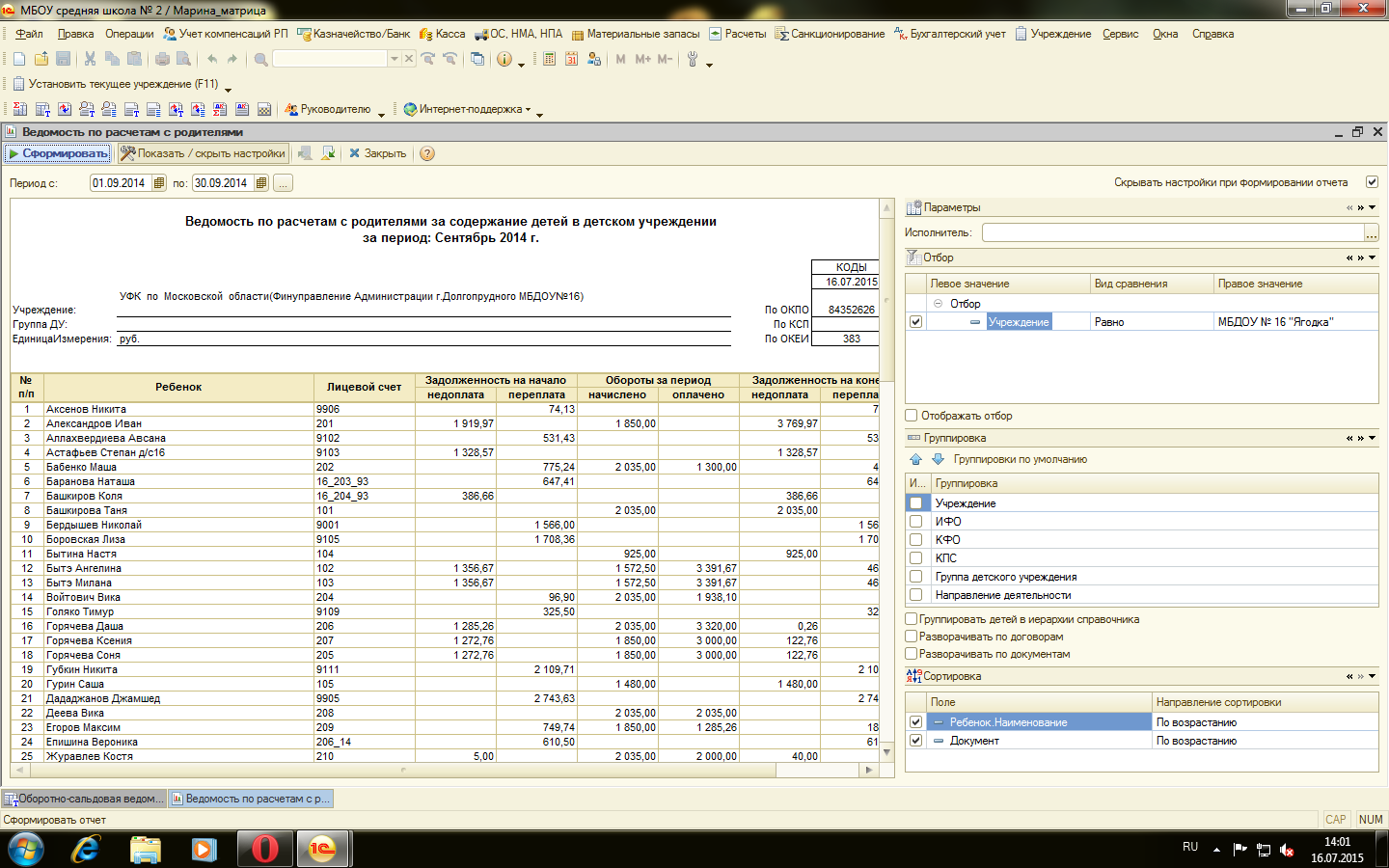The height and width of the screenshot is (868, 1389).
Task: Launch Opera browser from the taskbar
Action: point(264,849)
